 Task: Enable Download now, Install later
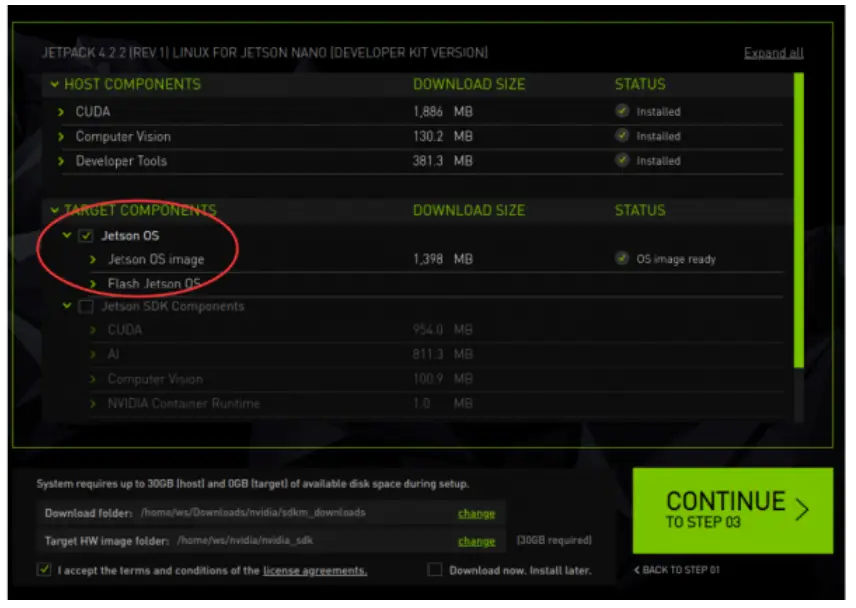pos(435,570)
